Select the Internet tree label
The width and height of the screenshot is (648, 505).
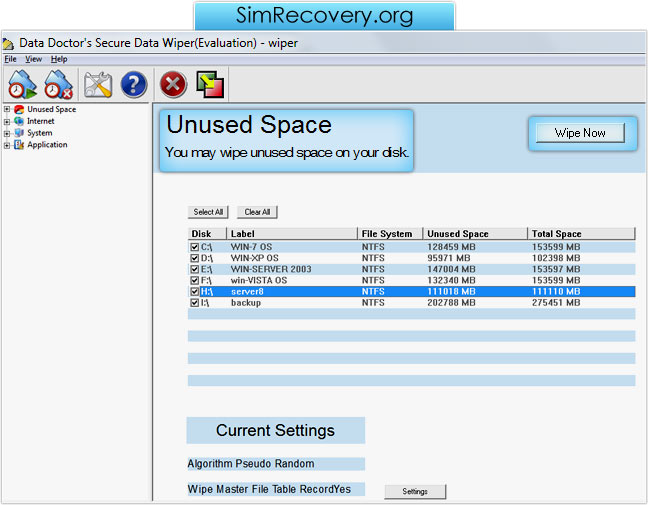[x=40, y=121]
